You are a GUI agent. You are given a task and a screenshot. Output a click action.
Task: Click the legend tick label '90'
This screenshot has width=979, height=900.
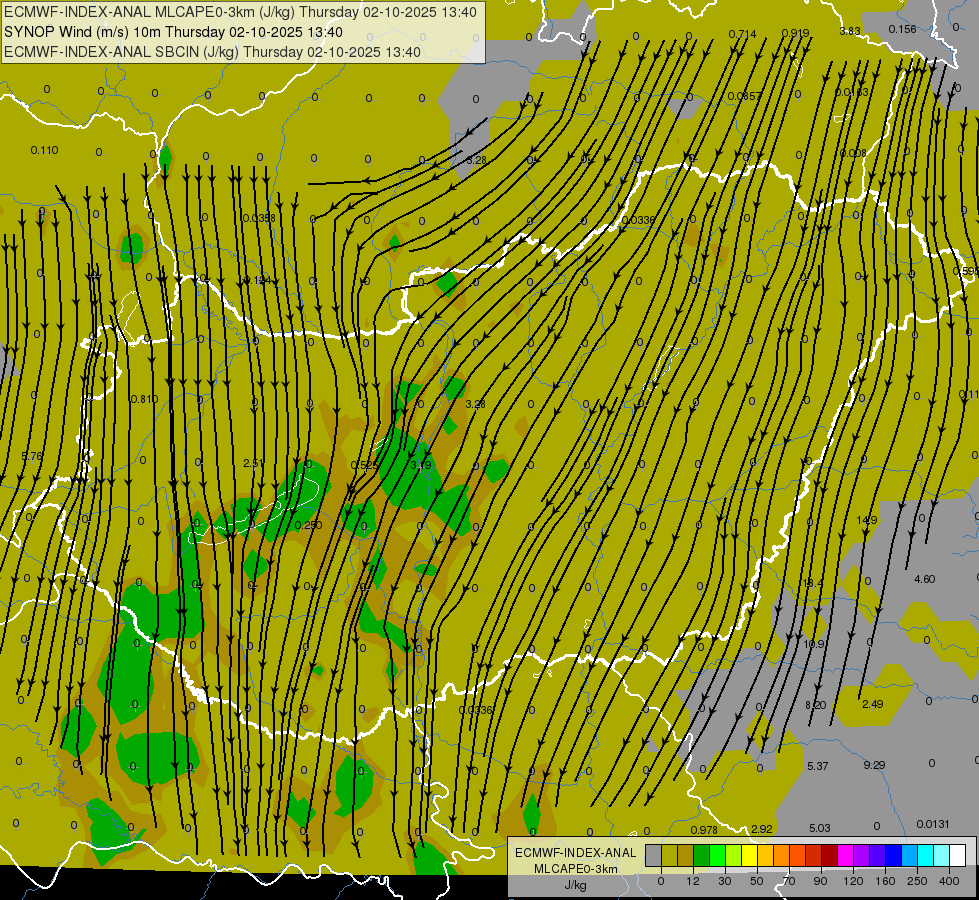820,881
